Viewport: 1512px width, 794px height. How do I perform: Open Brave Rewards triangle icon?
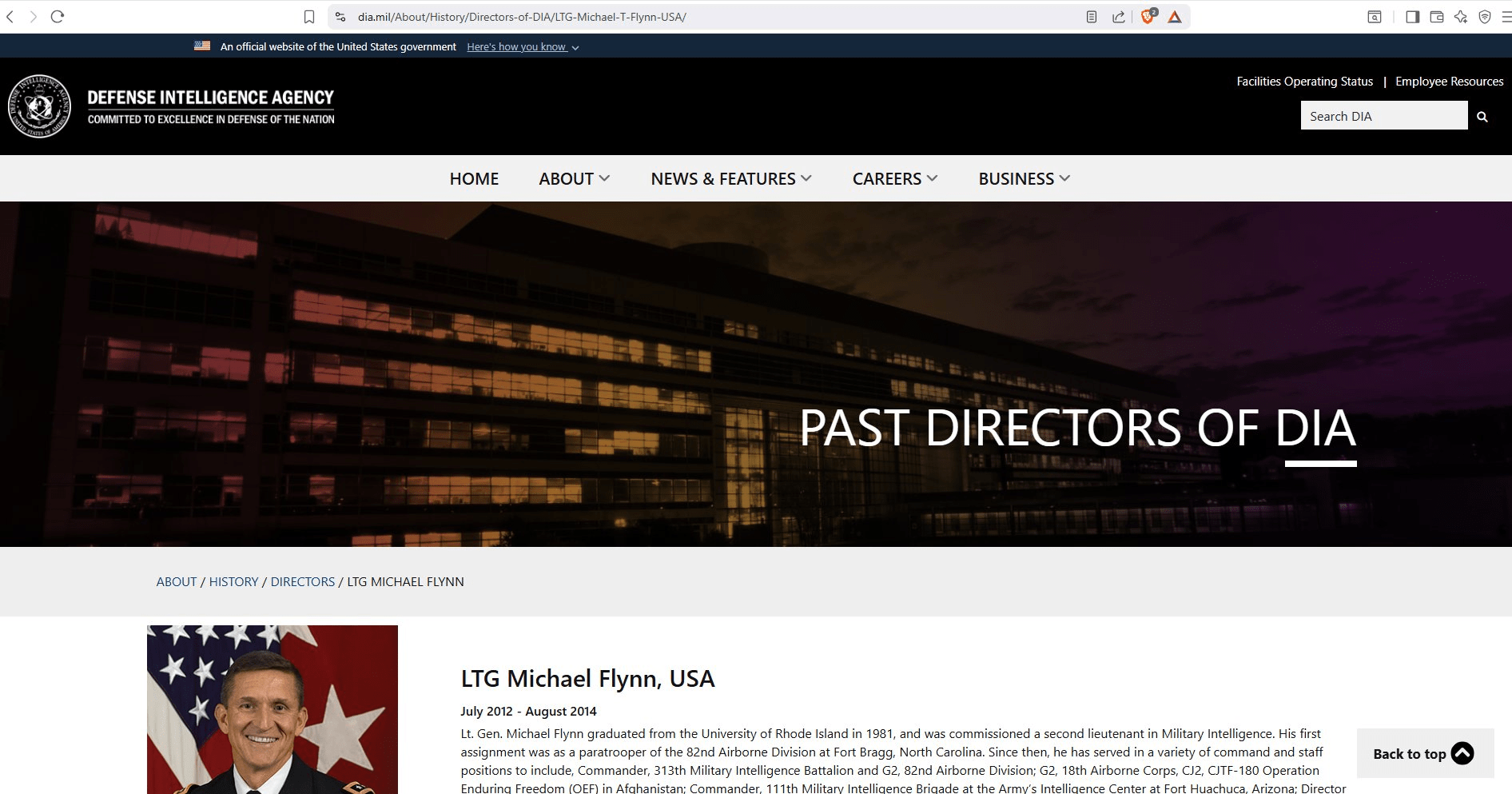click(x=1175, y=17)
